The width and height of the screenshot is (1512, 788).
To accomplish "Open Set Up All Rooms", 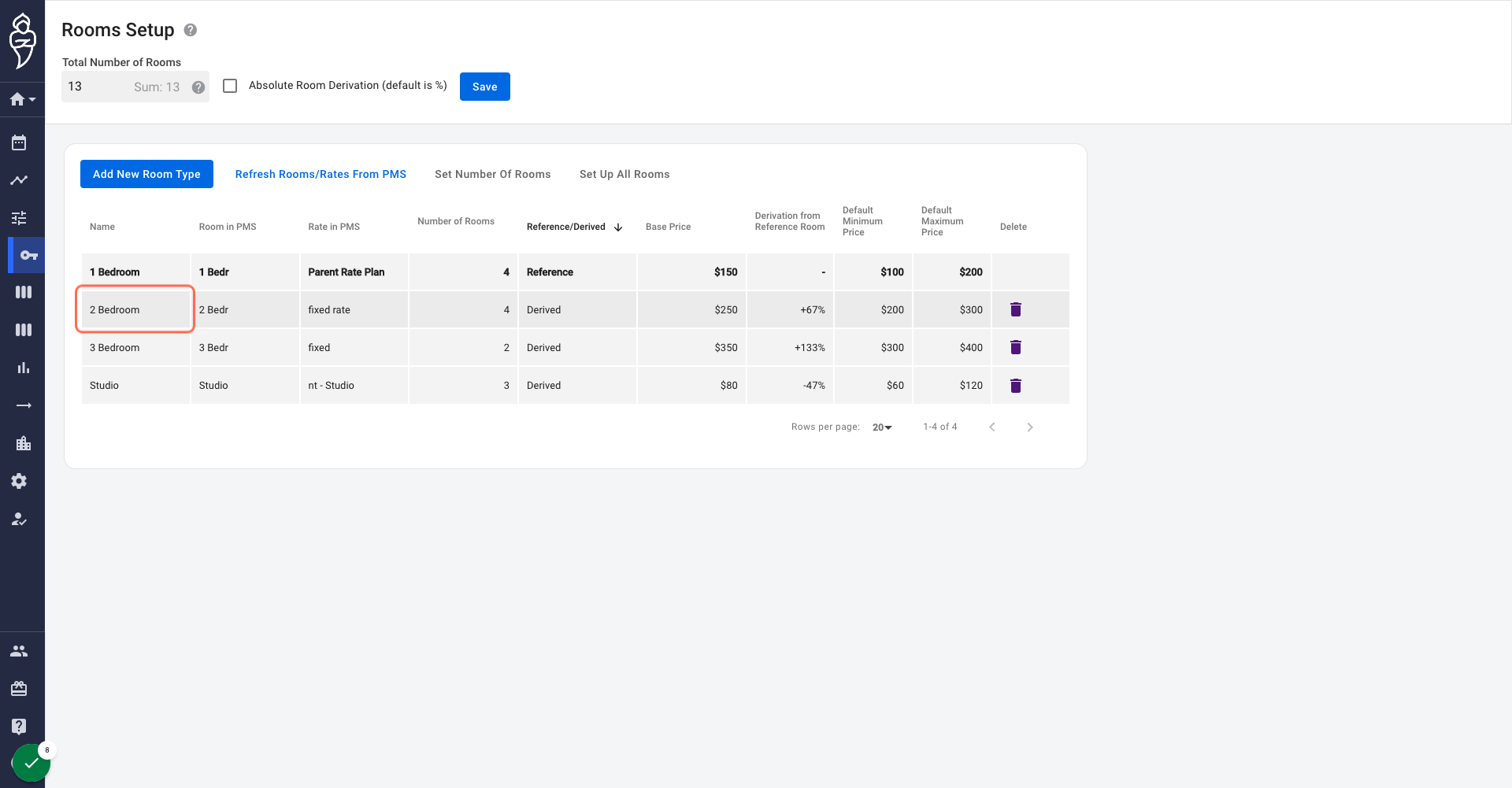I will click(624, 174).
